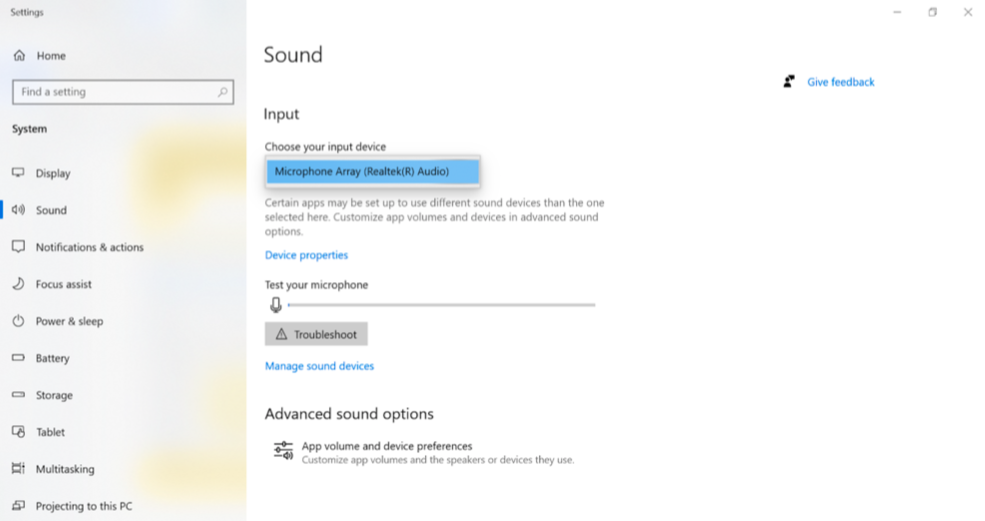985x521 pixels.
Task: Click the Display monitor icon
Action: (18, 172)
